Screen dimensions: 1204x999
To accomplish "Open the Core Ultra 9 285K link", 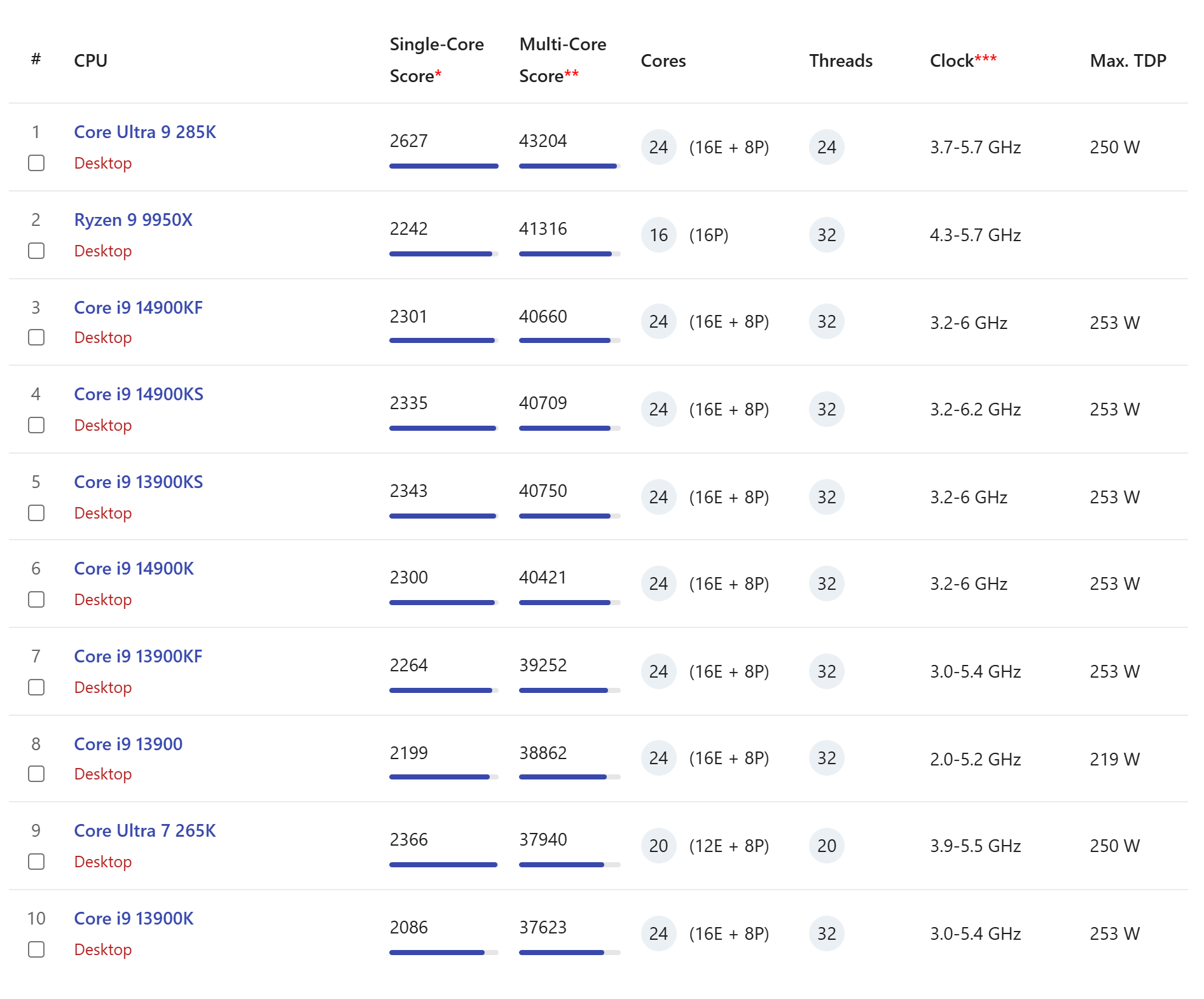I will point(144,132).
